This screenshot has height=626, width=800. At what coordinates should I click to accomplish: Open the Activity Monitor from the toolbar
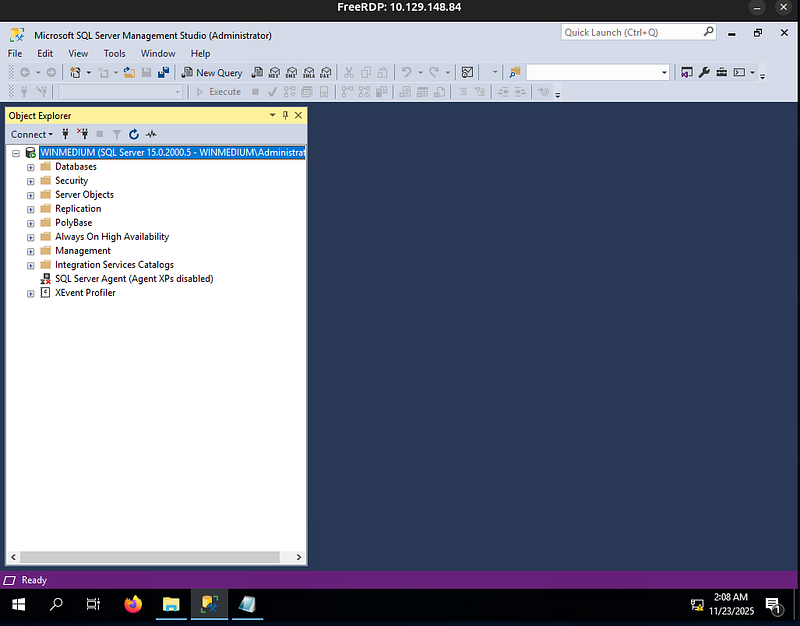click(467, 72)
